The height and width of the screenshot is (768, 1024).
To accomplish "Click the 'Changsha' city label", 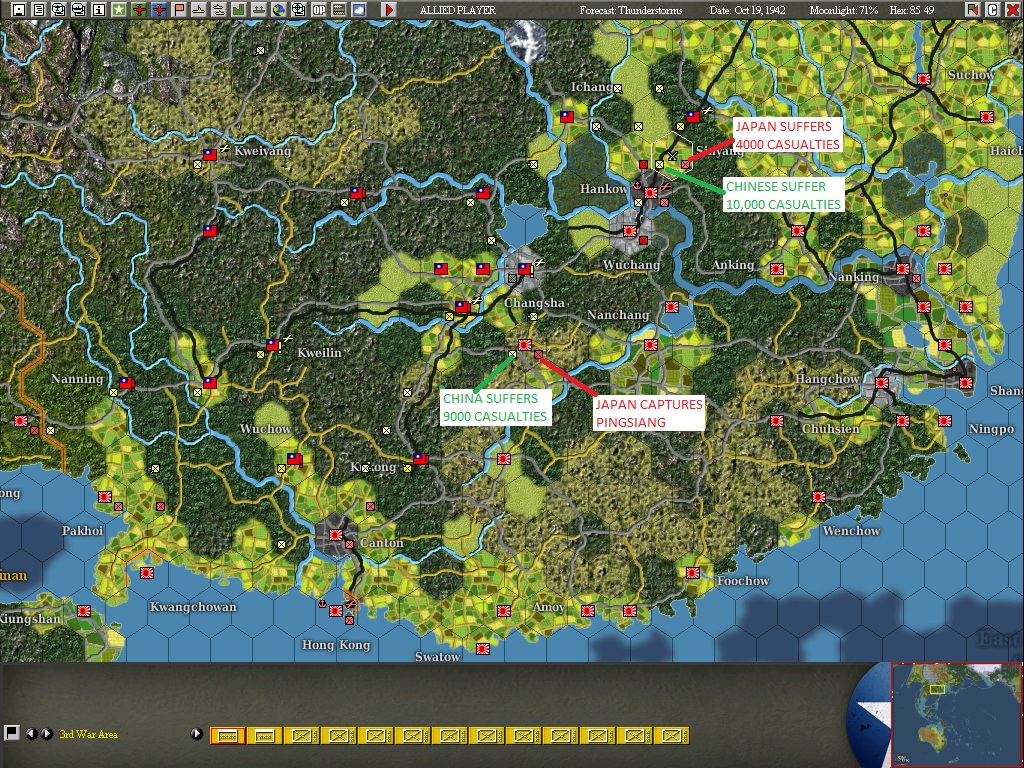I will 534,303.
